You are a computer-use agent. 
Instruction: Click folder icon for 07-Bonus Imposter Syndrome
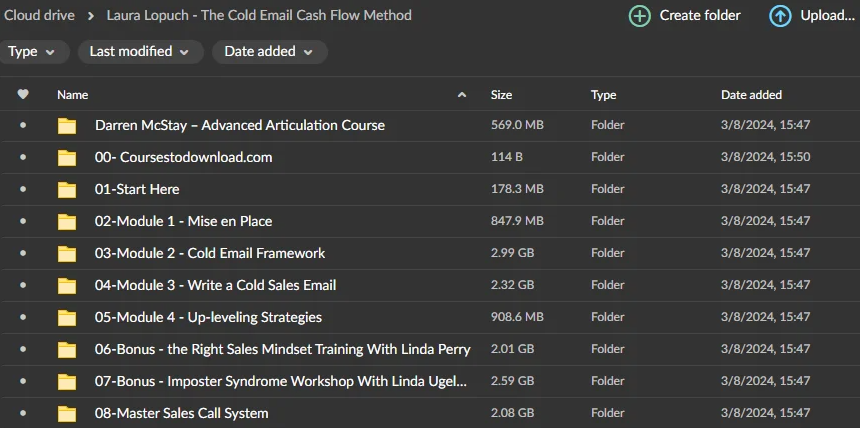[x=67, y=381]
